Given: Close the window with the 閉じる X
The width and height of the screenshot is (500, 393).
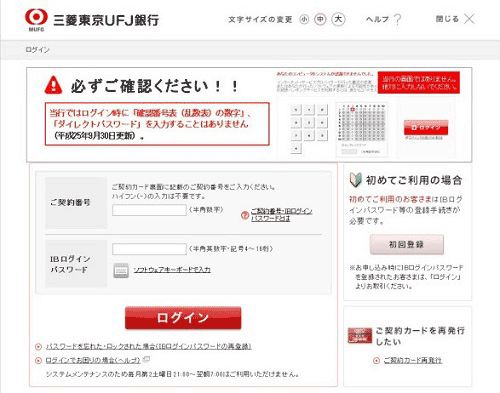Looking at the screenshot, I should 469,19.
